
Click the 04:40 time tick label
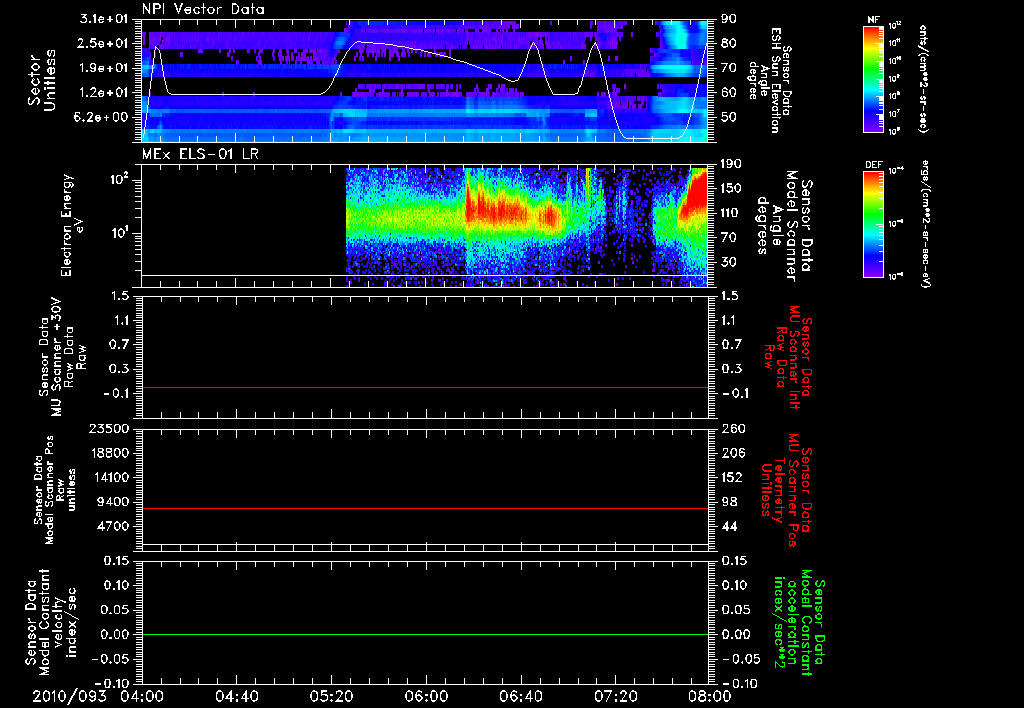click(x=236, y=697)
